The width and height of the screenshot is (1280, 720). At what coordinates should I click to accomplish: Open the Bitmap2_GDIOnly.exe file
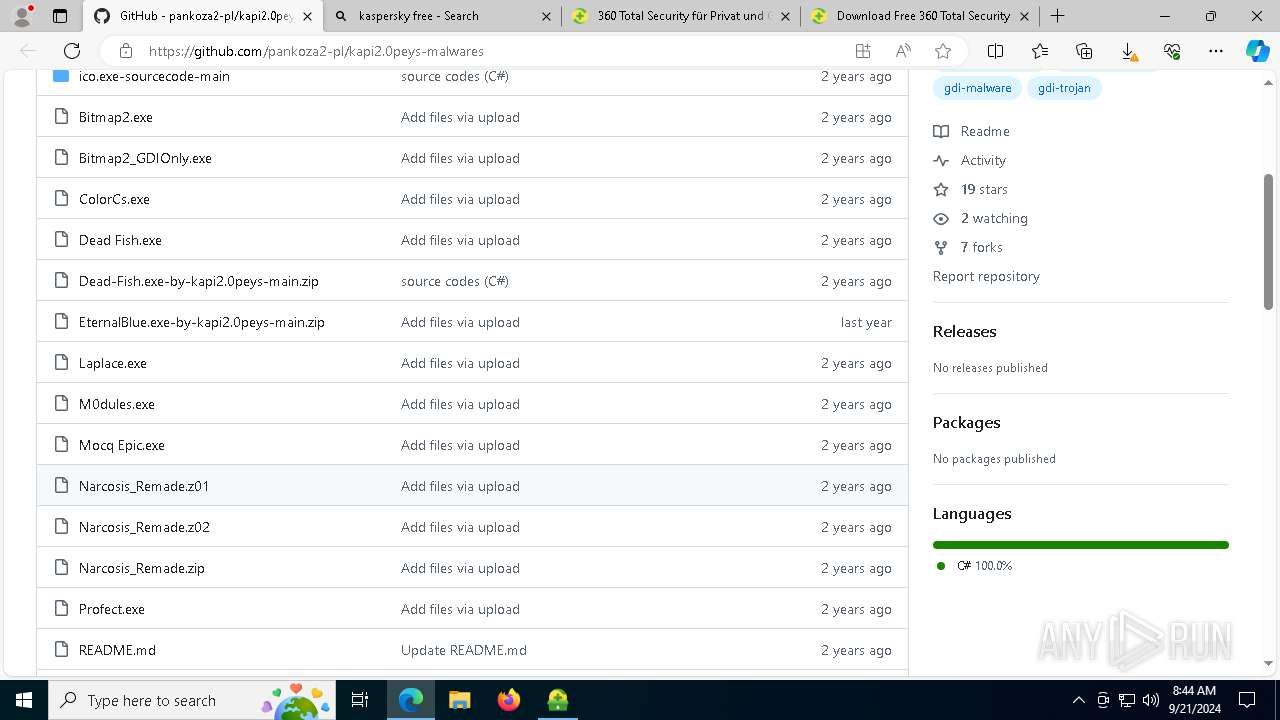click(x=145, y=158)
